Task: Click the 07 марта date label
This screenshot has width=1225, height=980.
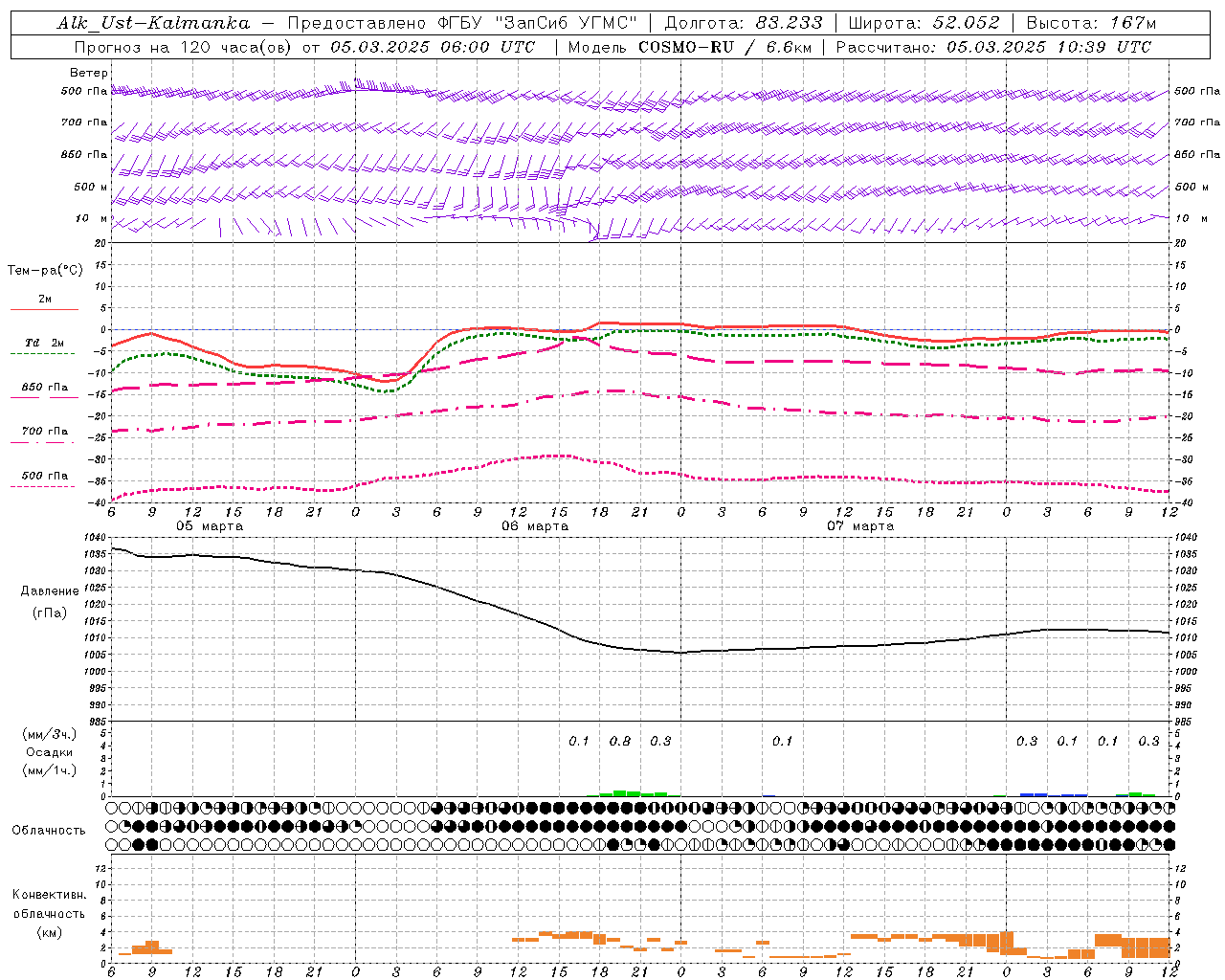Action: (x=860, y=526)
